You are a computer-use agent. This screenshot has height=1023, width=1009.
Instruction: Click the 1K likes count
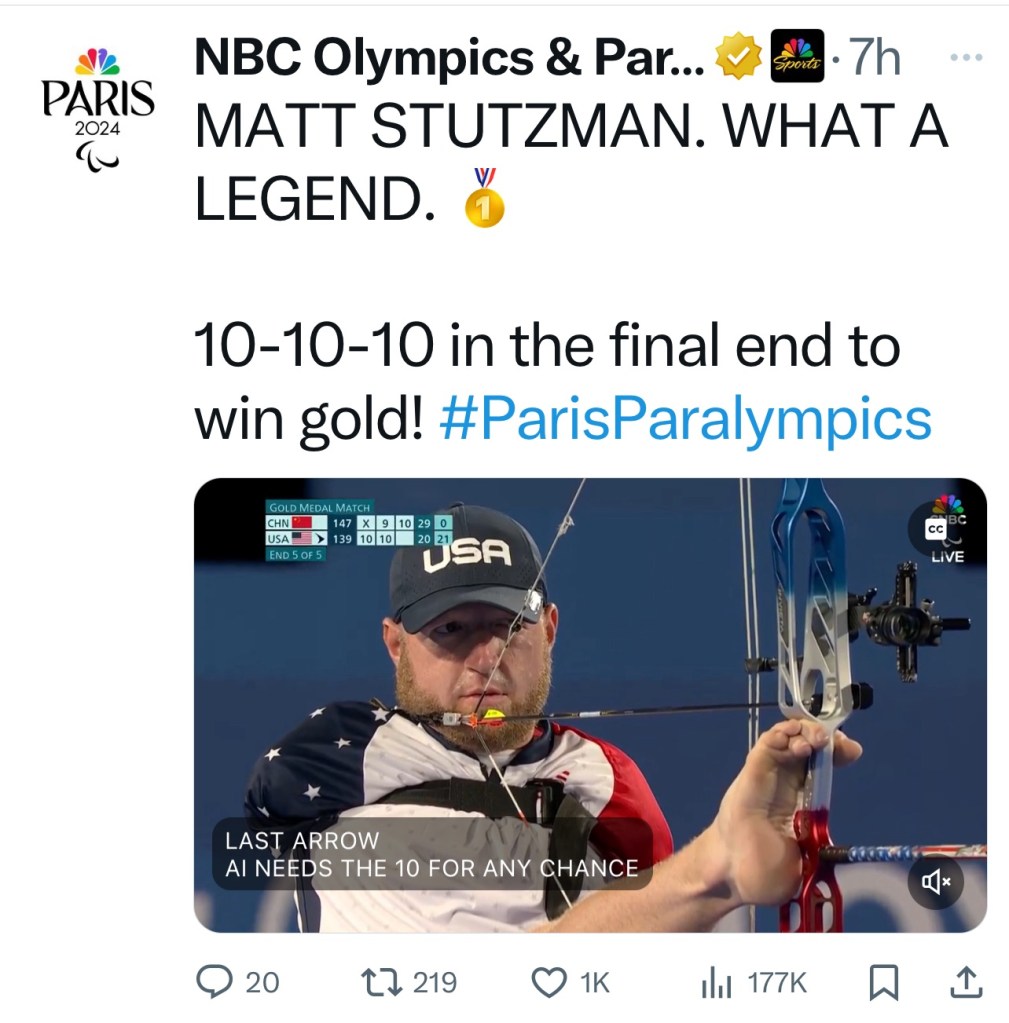point(594,982)
